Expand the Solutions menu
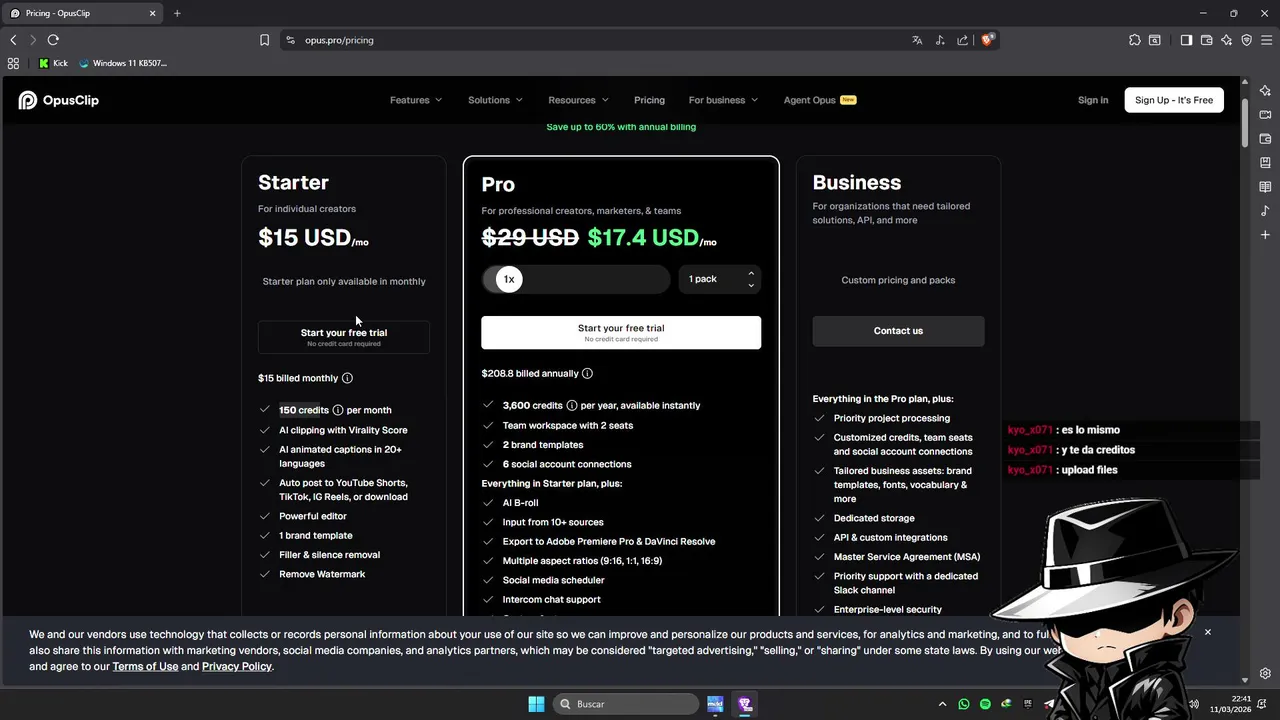 pyautogui.click(x=495, y=100)
